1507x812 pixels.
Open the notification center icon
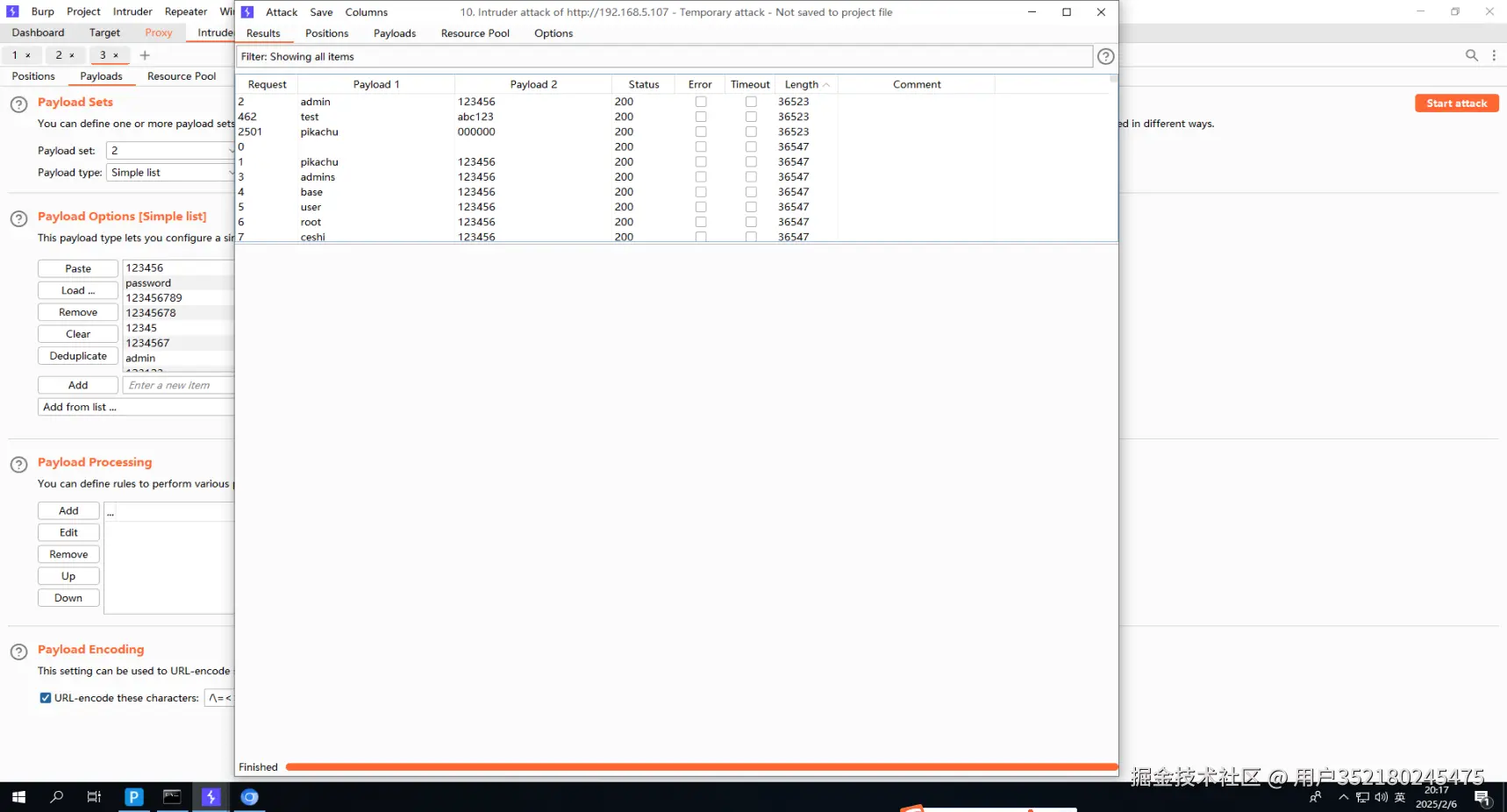coord(1482,798)
